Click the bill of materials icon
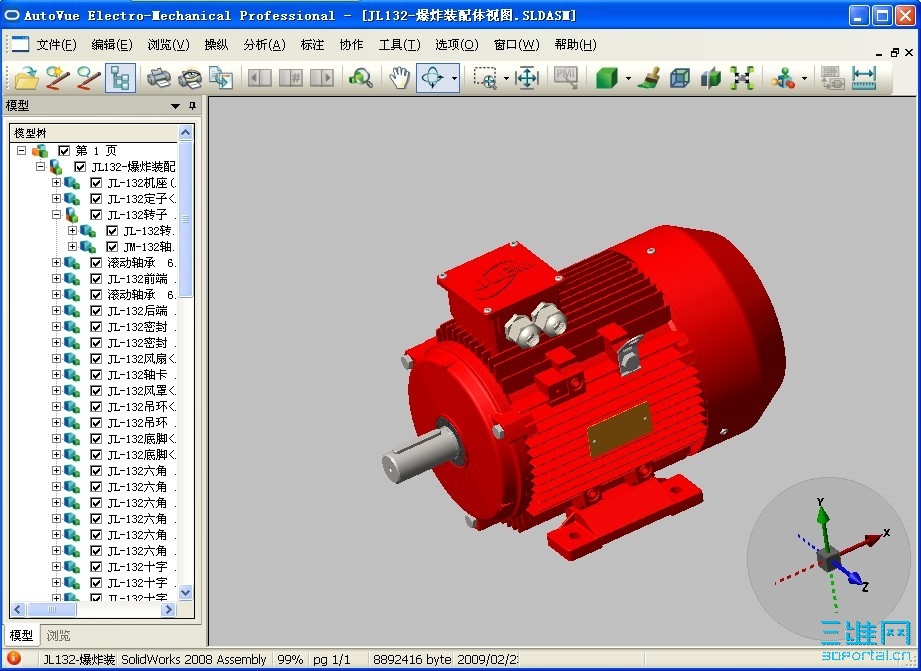This screenshot has width=921, height=671. pyautogui.click(x=832, y=78)
